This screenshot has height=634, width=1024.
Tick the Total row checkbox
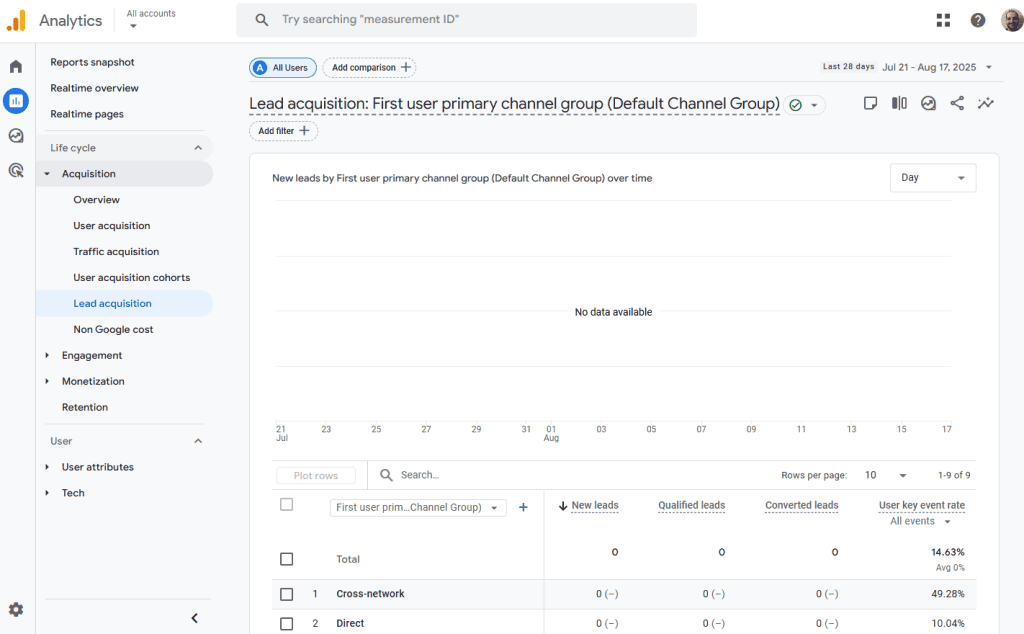click(287, 559)
